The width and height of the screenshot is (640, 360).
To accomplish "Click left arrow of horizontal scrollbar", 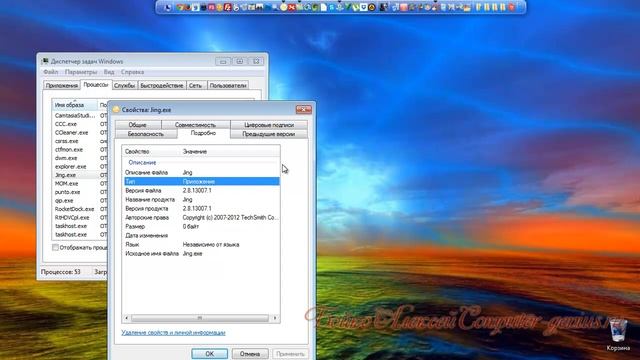I will (127, 318).
